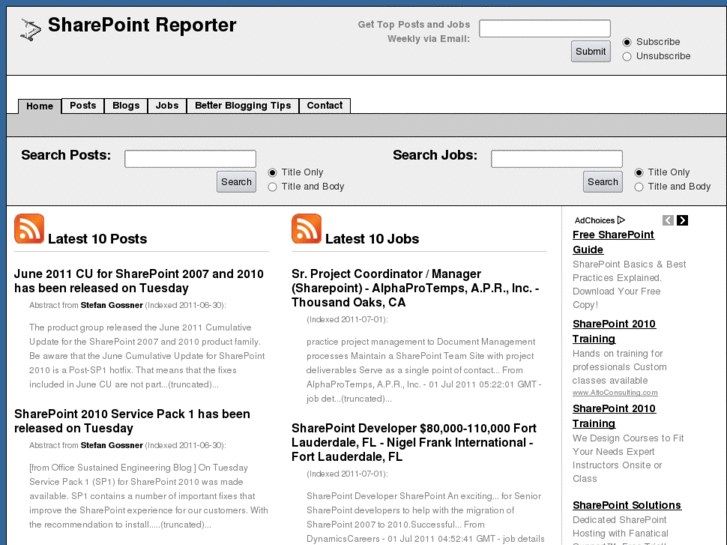
Task: Go to previous ad with left arrow
Action: click(x=668, y=220)
